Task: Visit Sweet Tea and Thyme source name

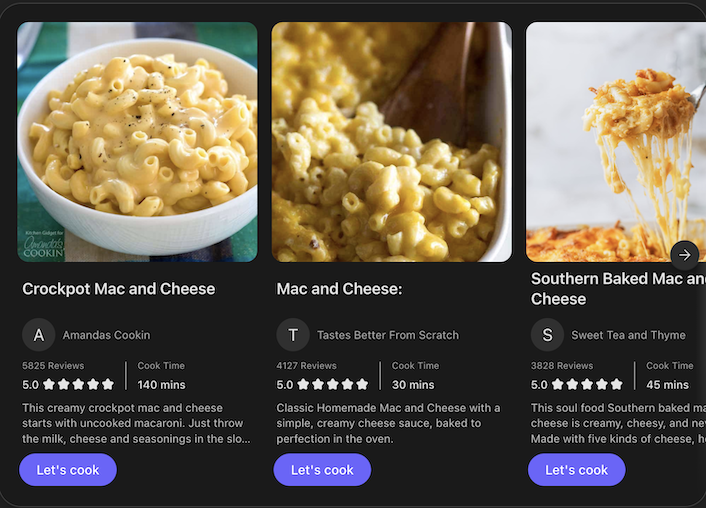Action: (x=628, y=335)
